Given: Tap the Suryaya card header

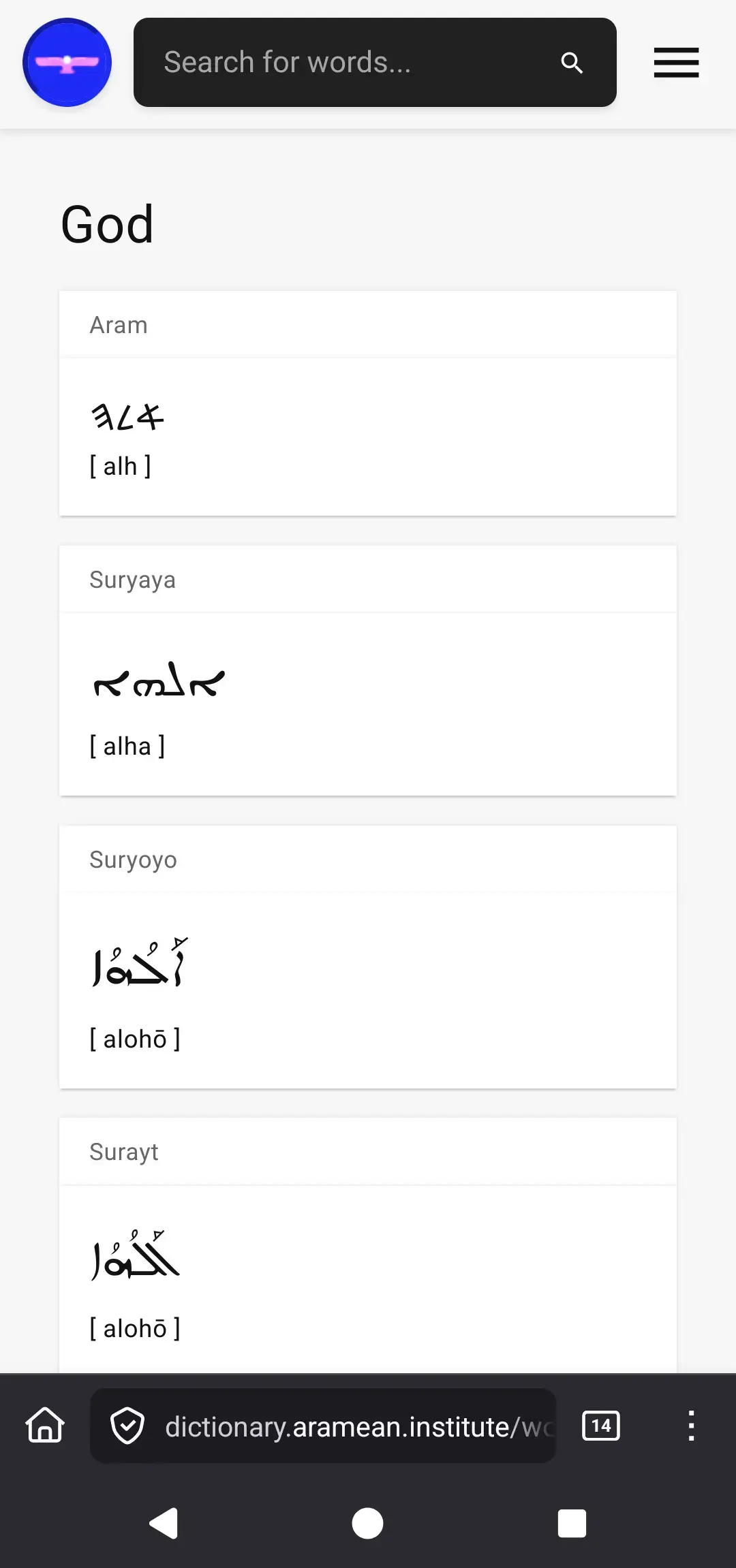Looking at the screenshot, I should pos(367,580).
